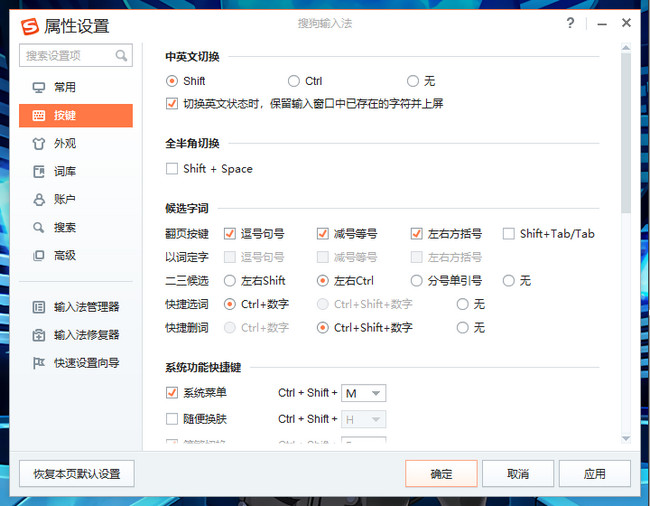The image size is (650, 506).
Task: Click the book icon beside 词库
Action: pos(39,171)
